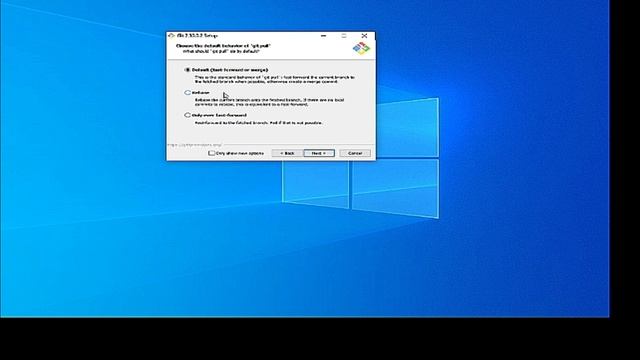Cancel the Git setup
The image size is (640, 360).
(355, 153)
